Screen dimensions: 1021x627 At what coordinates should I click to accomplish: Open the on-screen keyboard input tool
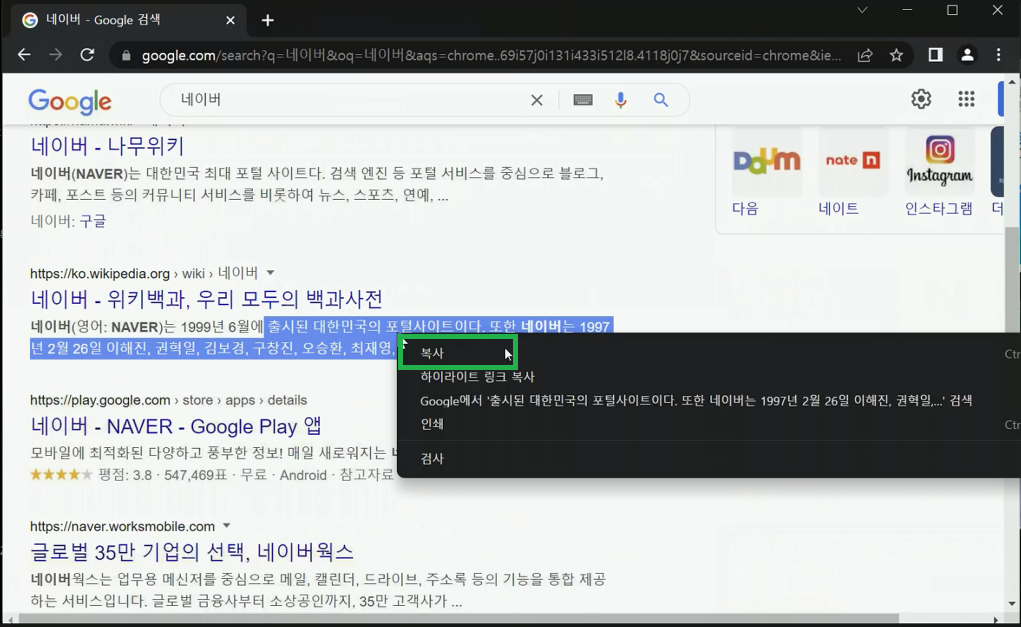tap(583, 100)
